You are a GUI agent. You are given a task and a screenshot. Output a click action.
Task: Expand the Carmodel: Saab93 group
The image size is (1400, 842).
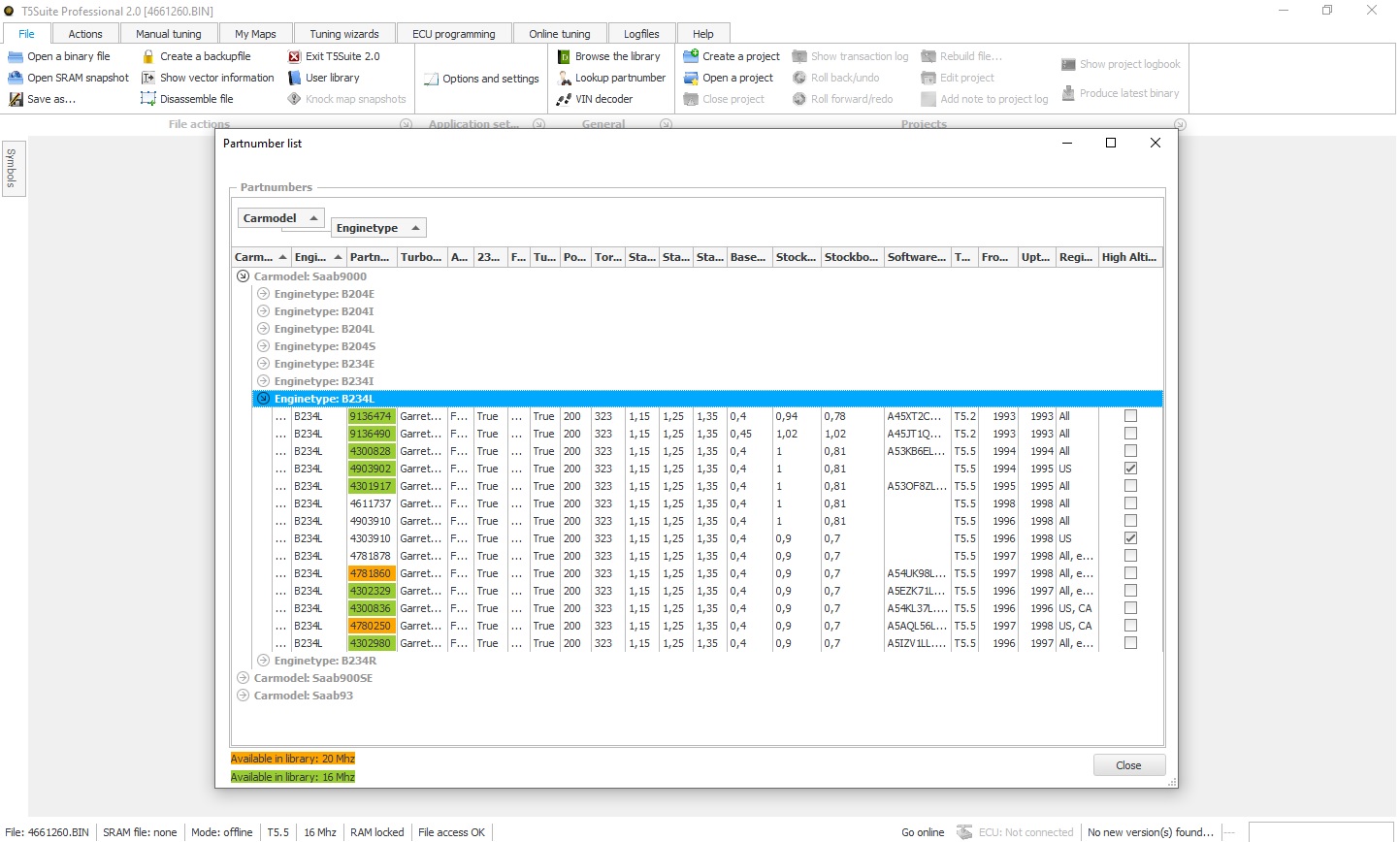tap(243, 696)
